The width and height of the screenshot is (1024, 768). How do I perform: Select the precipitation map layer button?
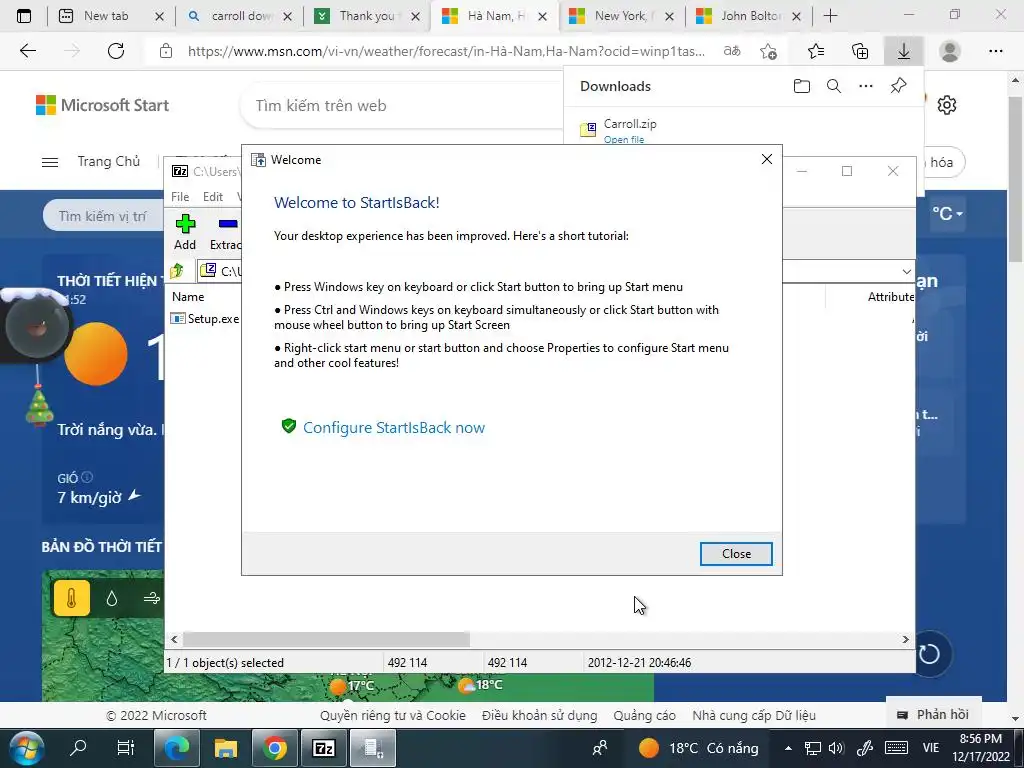(x=112, y=598)
